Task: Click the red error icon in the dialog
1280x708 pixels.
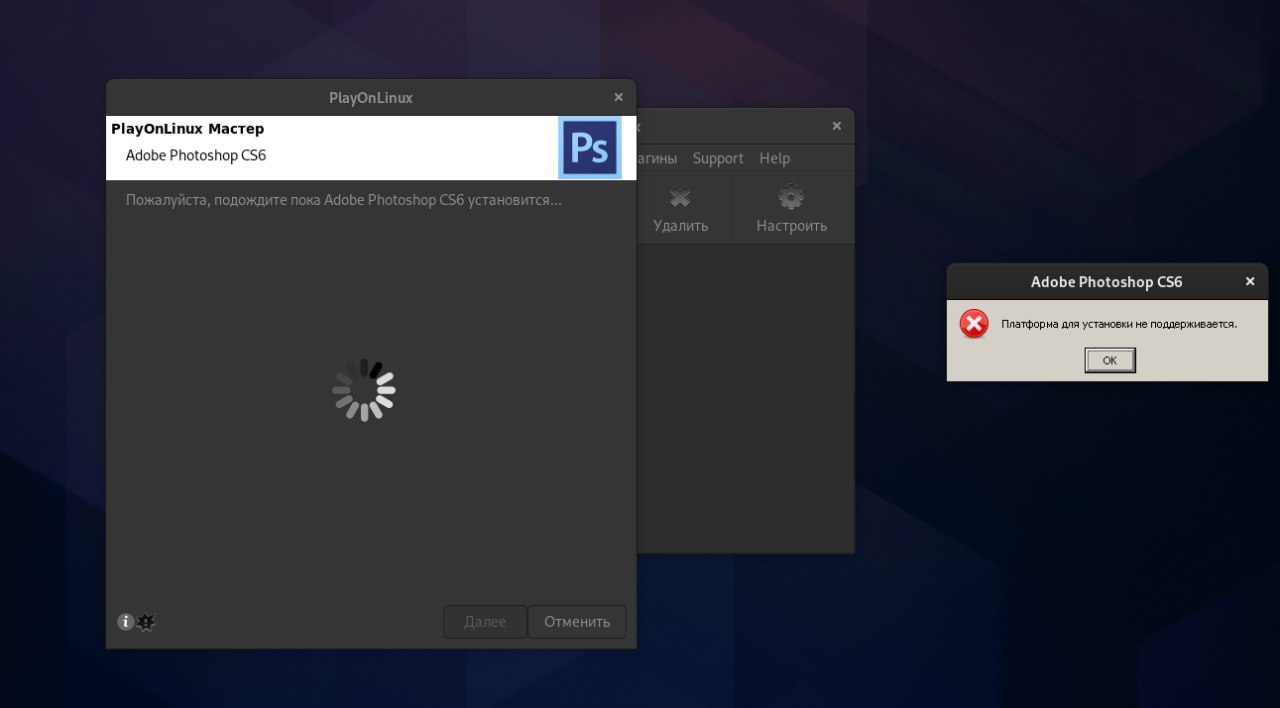Action: point(974,323)
